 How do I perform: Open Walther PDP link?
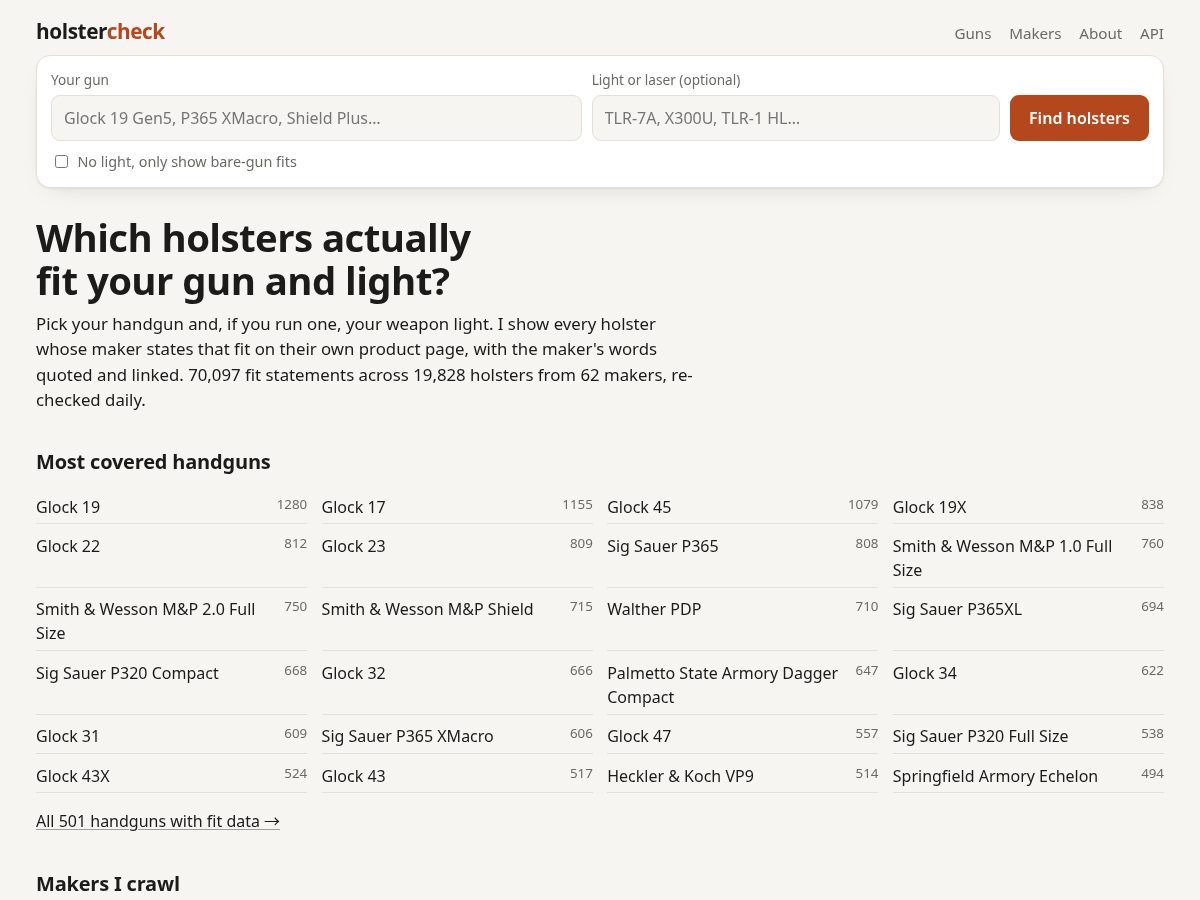click(x=654, y=609)
